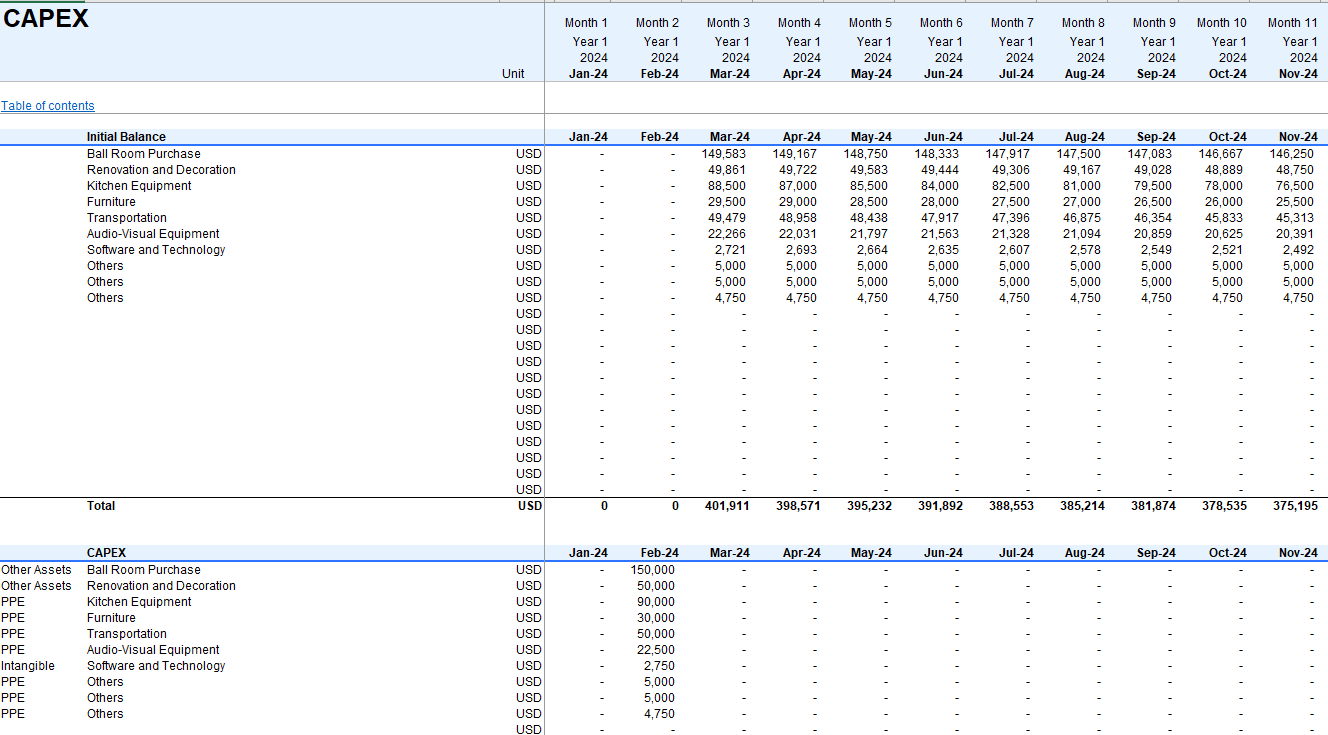1328x735 pixels.
Task: Select Other Assets label beside Renovation and Decoration
Action: (36, 586)
